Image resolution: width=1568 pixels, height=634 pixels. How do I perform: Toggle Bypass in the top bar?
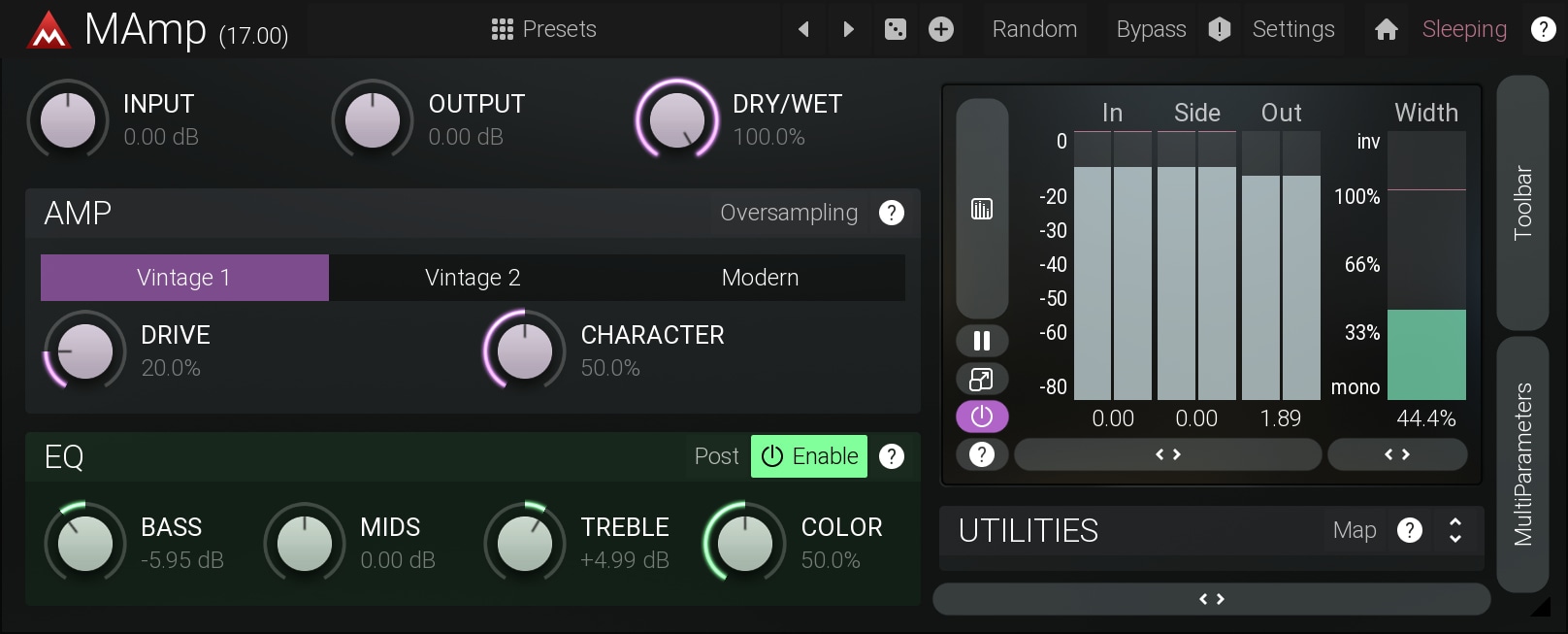[1151, 29]
